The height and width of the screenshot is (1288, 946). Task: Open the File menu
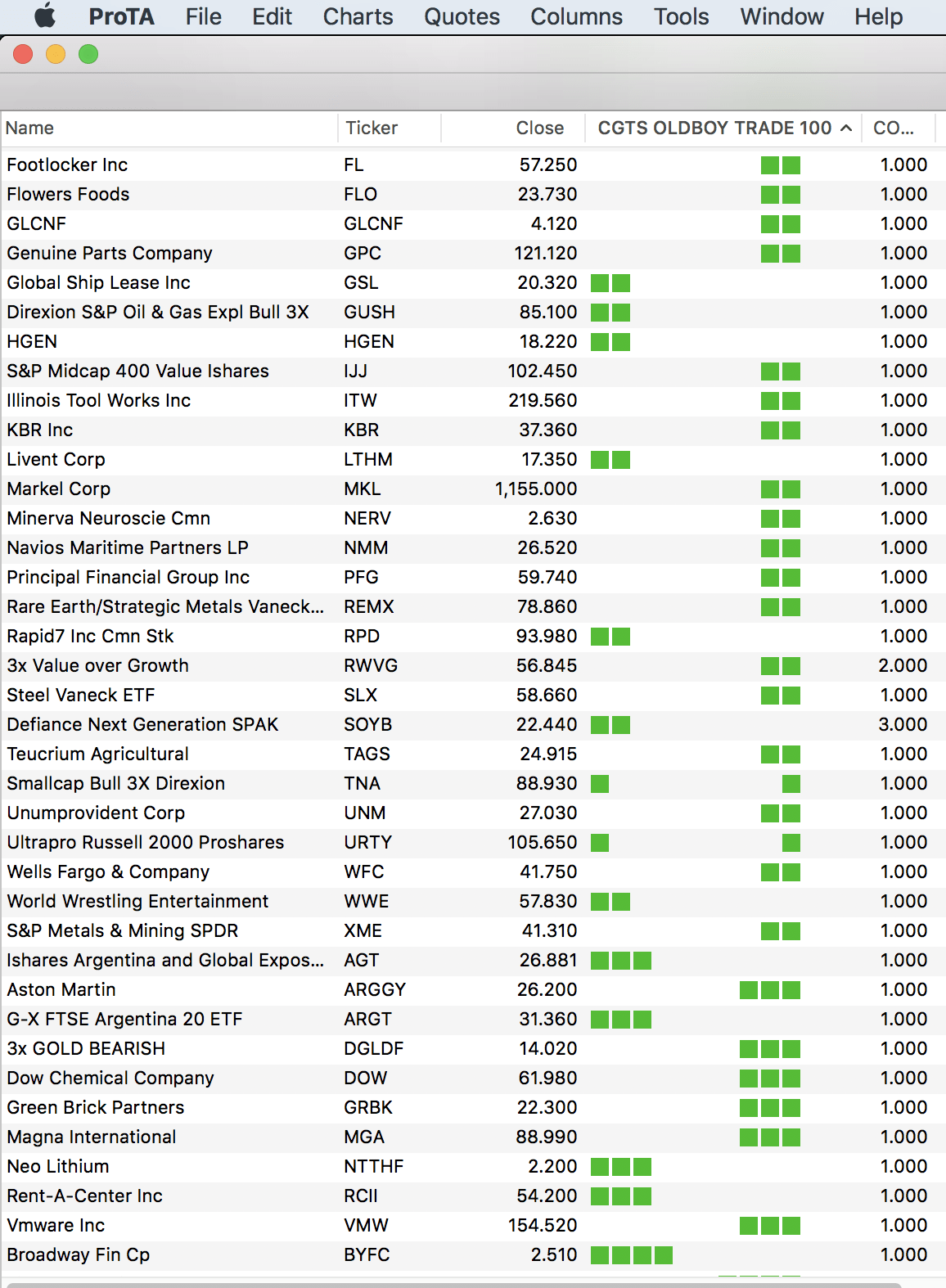(203, 16)
